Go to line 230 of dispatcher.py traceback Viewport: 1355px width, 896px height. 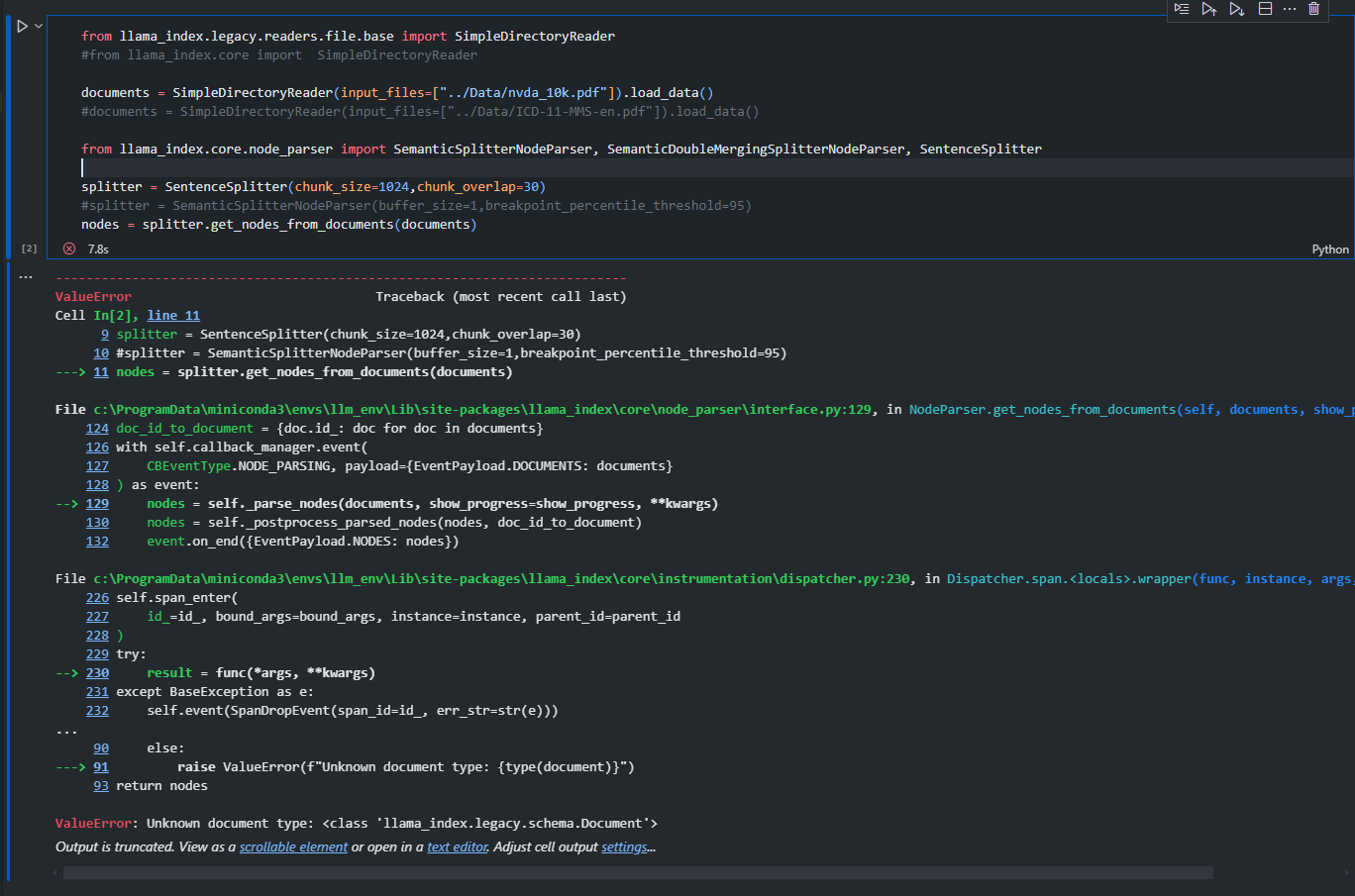pyautogui.click(x=97, y=673)
